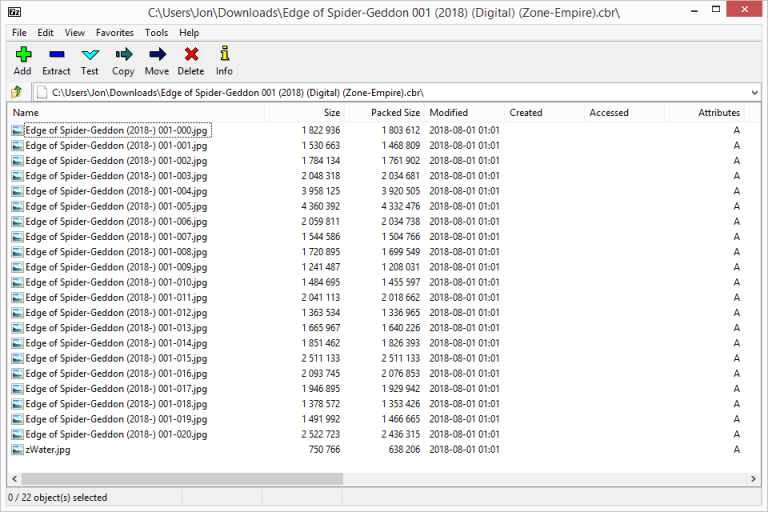Open the Tools menu
768x512 pixels.
point(156,33)
